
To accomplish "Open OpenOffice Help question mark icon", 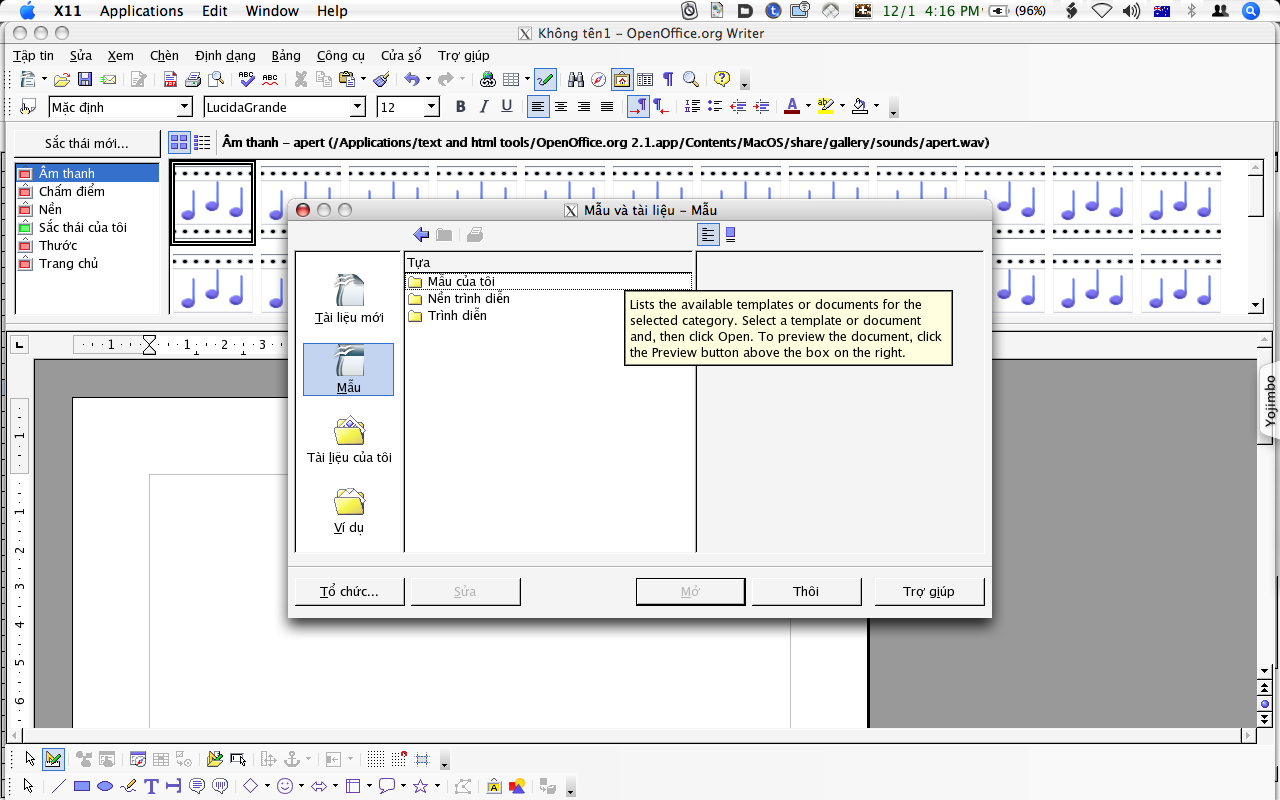I will click(x=722, y=80).
